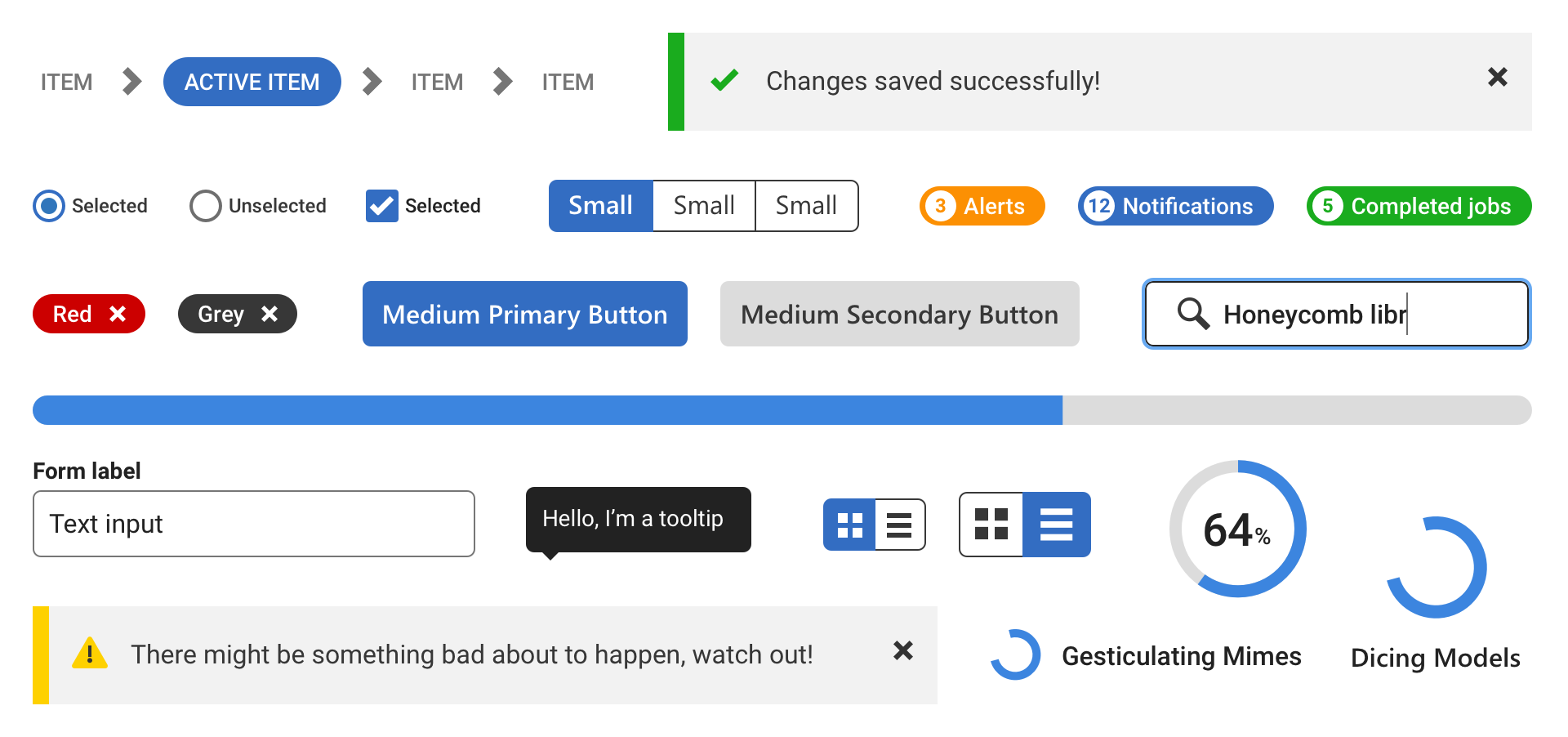
Task: Click the chevron between the last two items
Action: pyautogui.click(x=502, y=82)
